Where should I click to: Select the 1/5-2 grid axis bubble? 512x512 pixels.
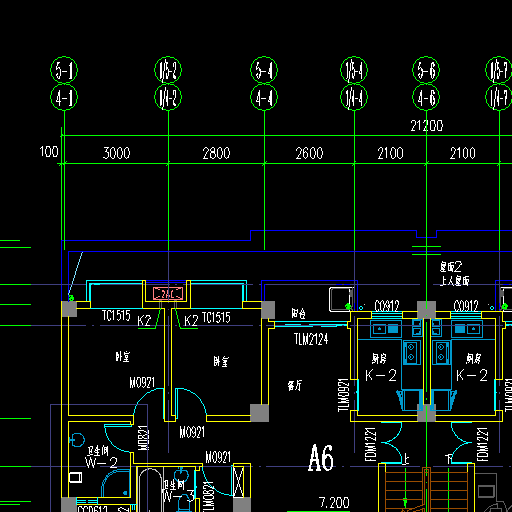168,70
